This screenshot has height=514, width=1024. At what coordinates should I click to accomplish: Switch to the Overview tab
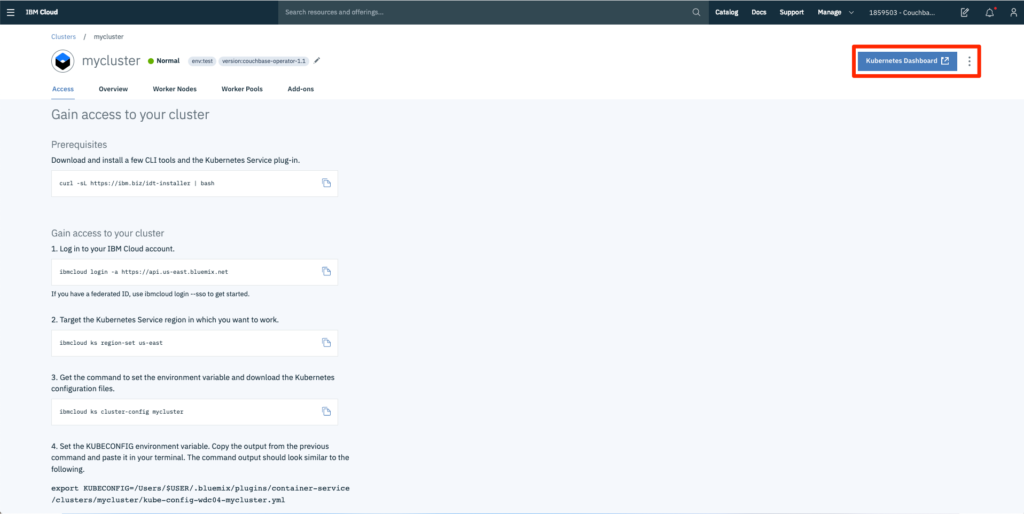pos(113,89)
